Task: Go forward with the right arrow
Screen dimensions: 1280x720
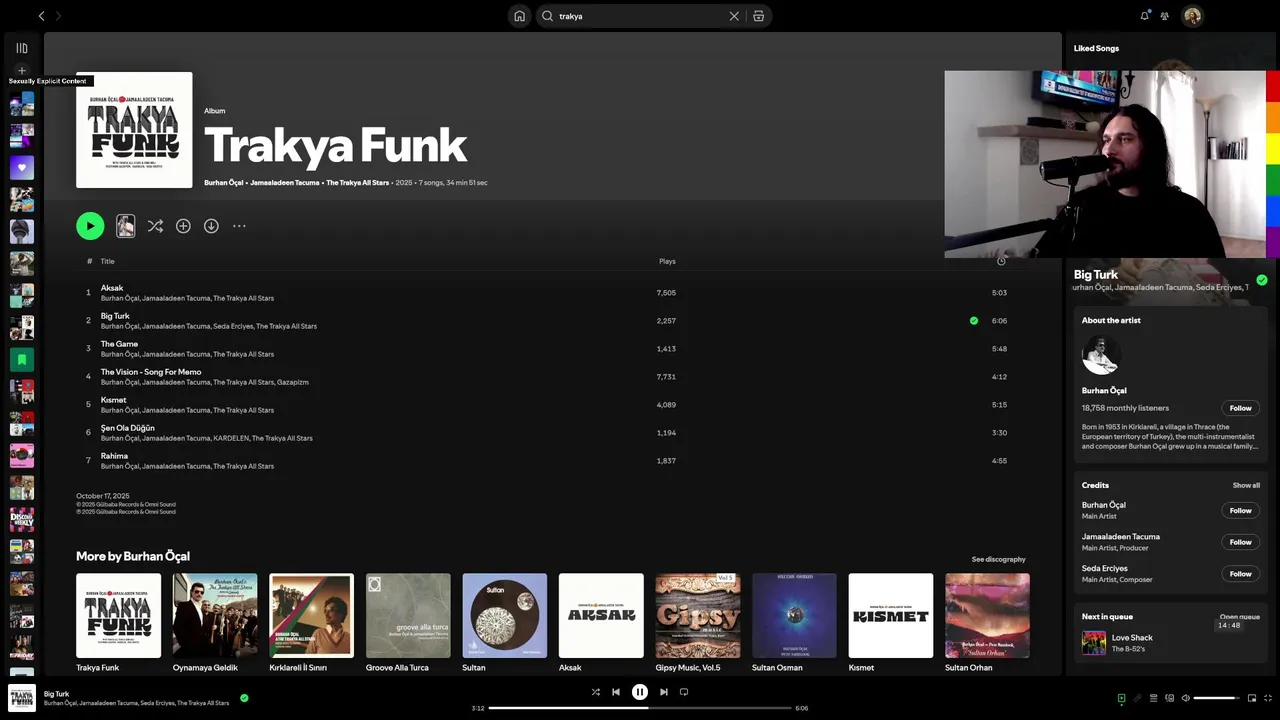Action: [x=58, y=16]
